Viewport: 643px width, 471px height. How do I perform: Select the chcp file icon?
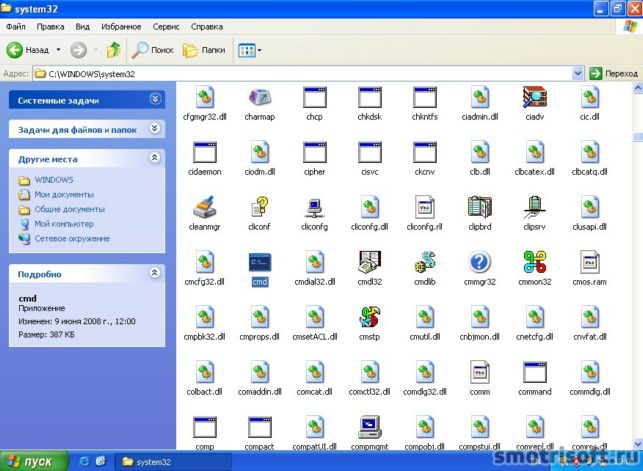pyautogui.click(x=315, y=98)
